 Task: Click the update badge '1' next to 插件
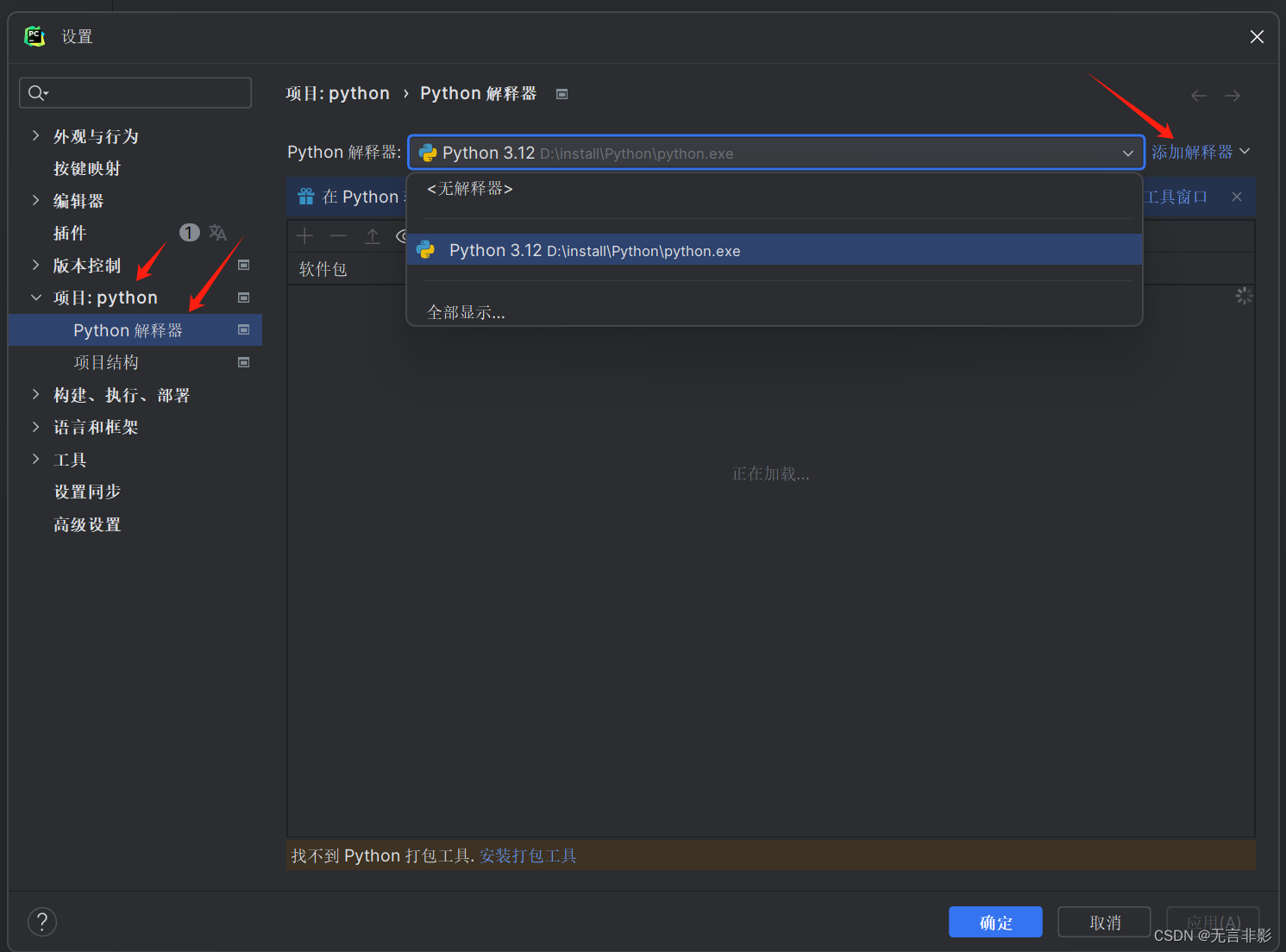point(189,233)
